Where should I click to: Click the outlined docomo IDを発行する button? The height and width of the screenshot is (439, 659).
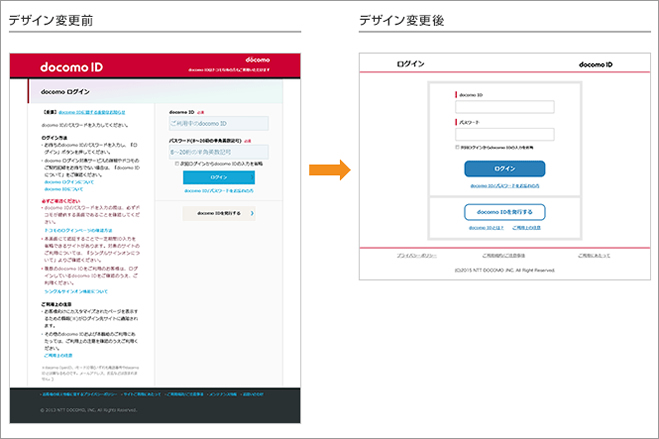504,212
